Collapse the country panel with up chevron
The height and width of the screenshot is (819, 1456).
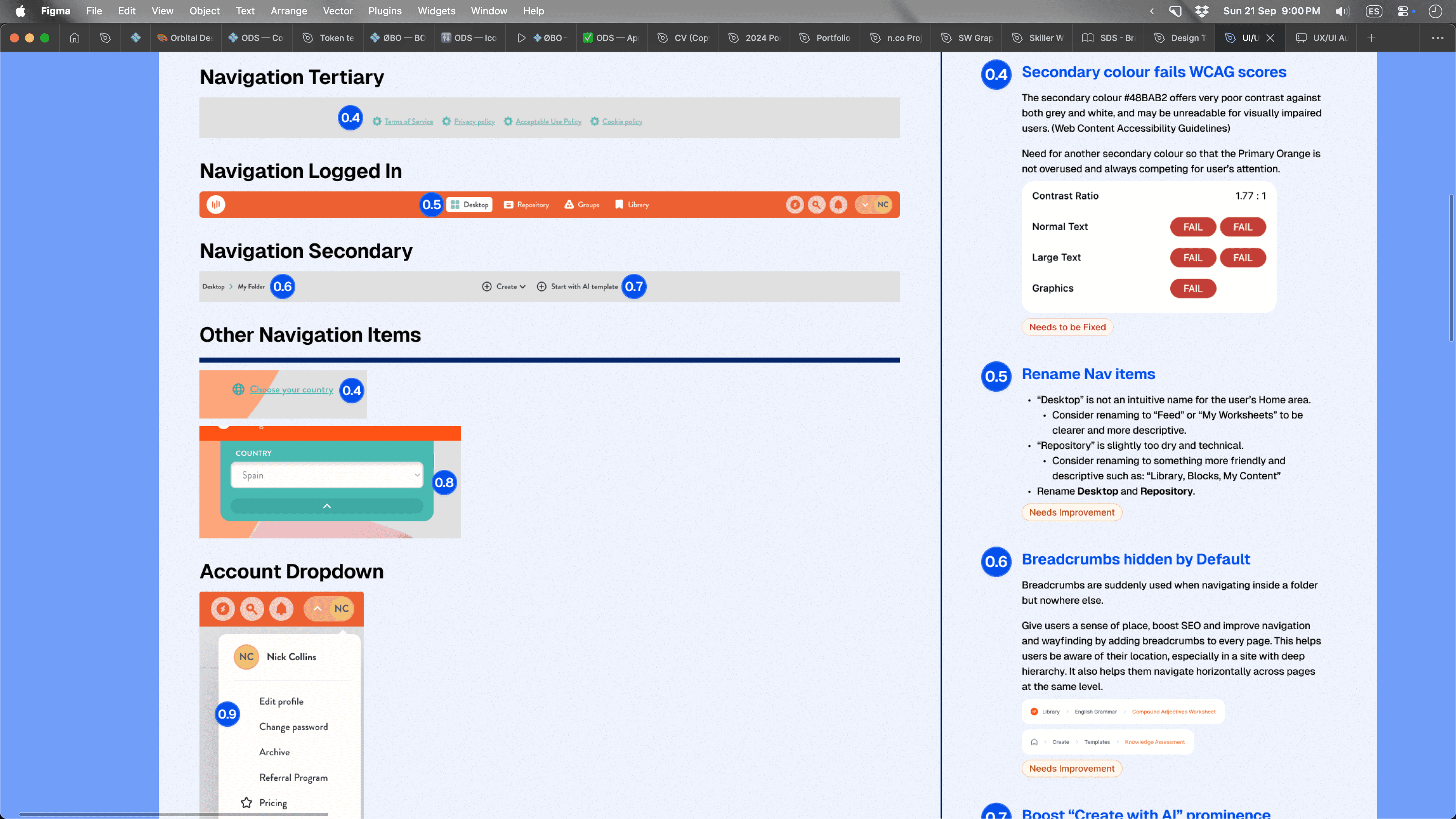(x=327, y=507)
